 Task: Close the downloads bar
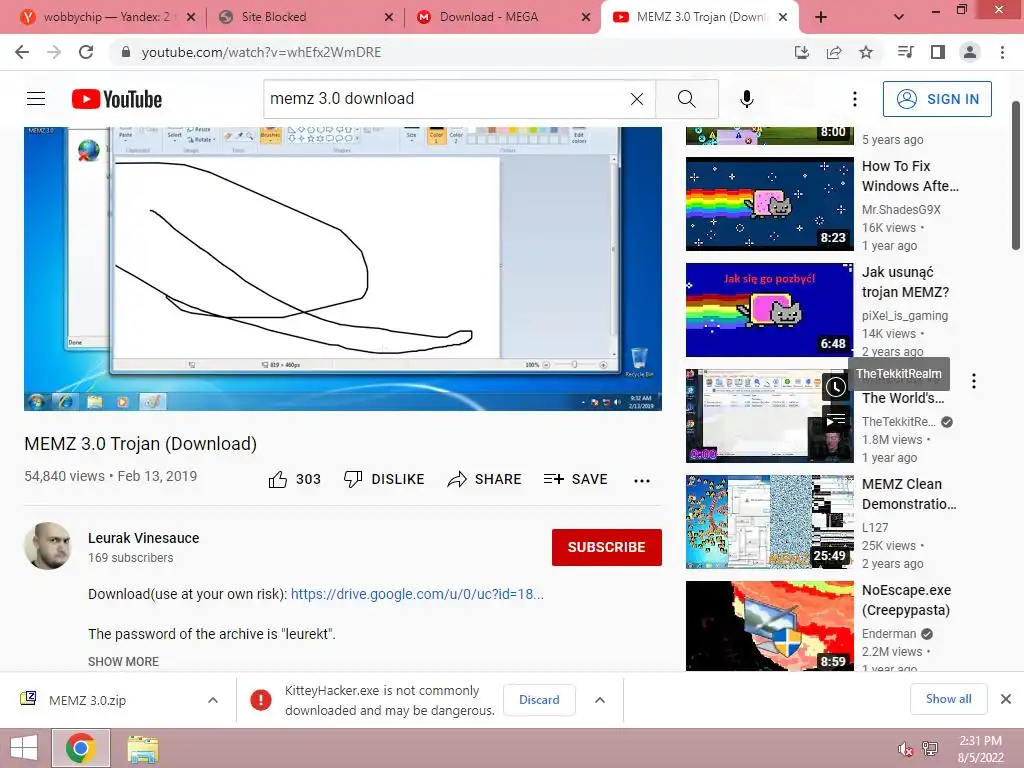coord(1006,699)
